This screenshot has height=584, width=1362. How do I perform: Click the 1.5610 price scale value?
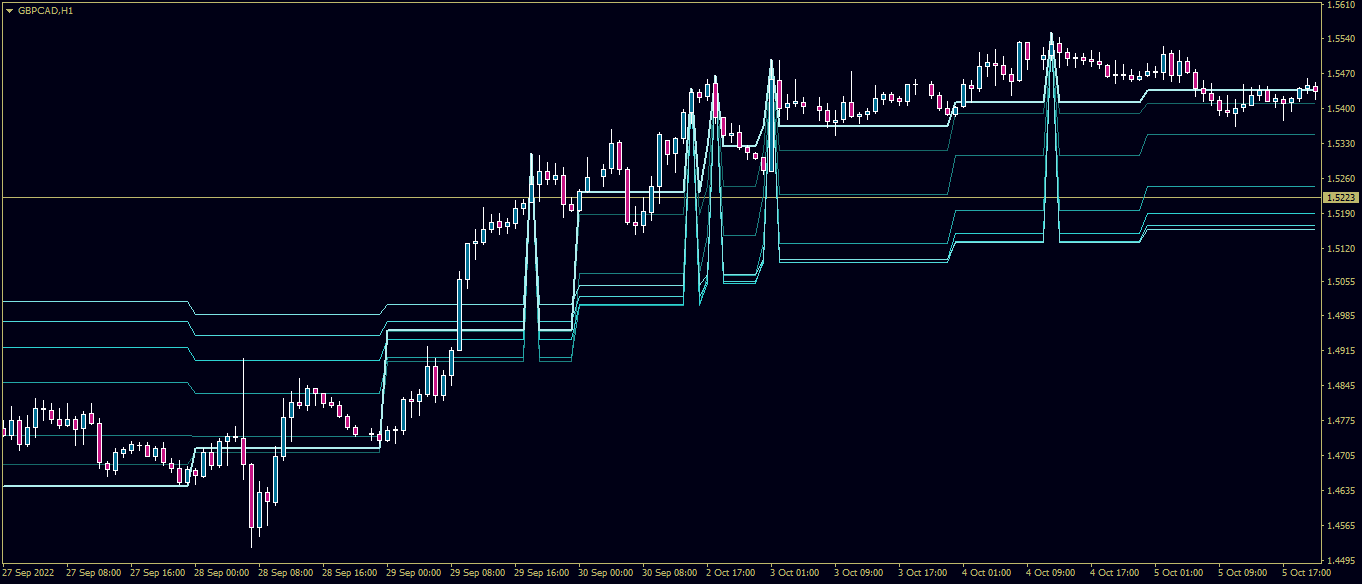pos(1340,5)
